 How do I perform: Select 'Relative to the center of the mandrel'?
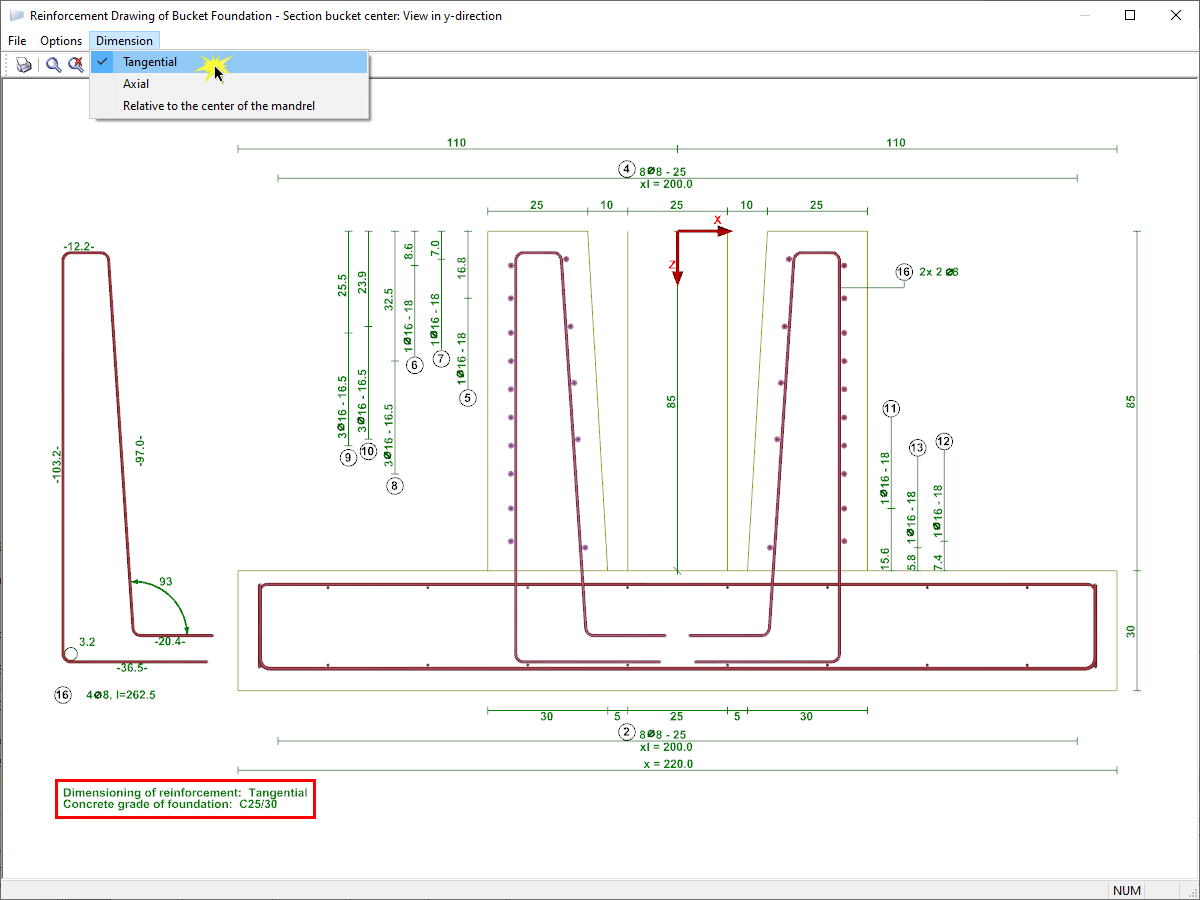coord(219,105)
